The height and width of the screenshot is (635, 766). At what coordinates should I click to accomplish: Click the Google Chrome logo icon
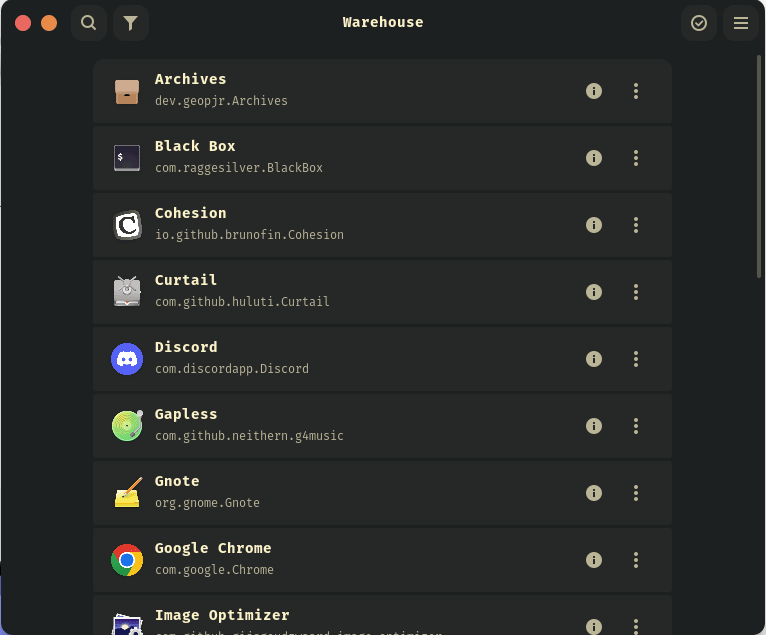tap(127, 559)
